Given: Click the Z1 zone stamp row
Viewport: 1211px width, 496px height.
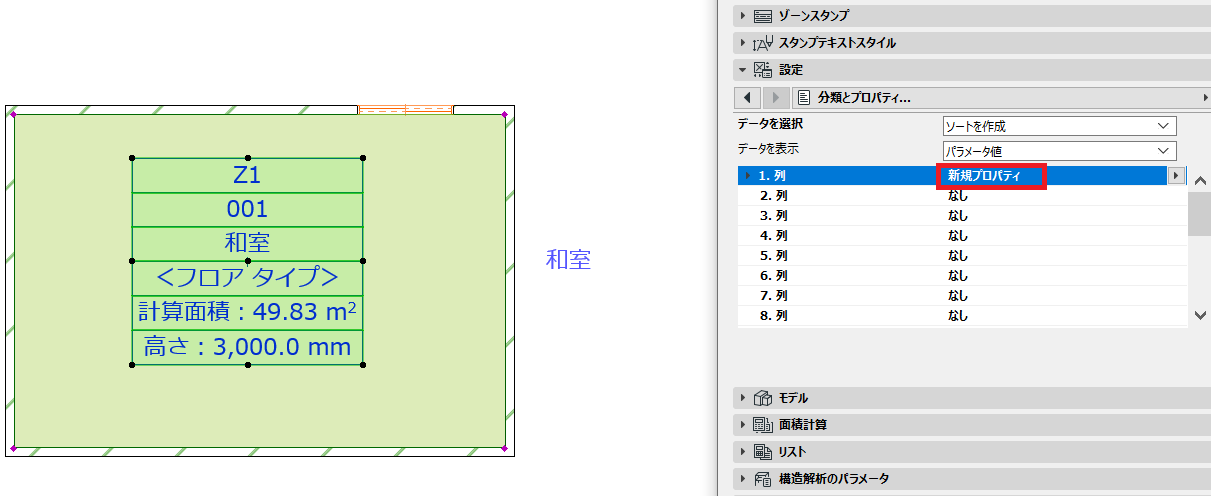Looking at the screenshot, I should tap(247, 175).
